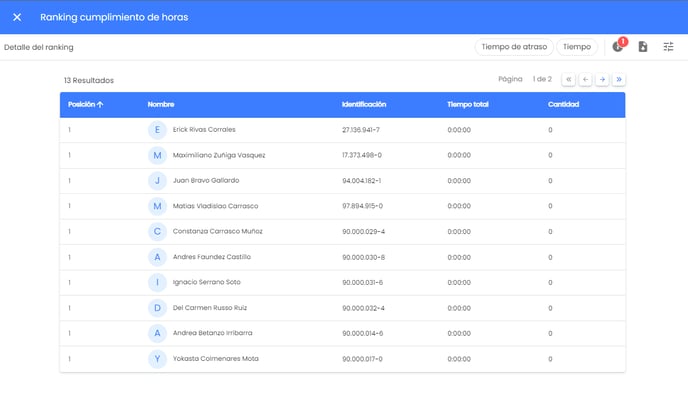Click the Identificación column header

364,104
